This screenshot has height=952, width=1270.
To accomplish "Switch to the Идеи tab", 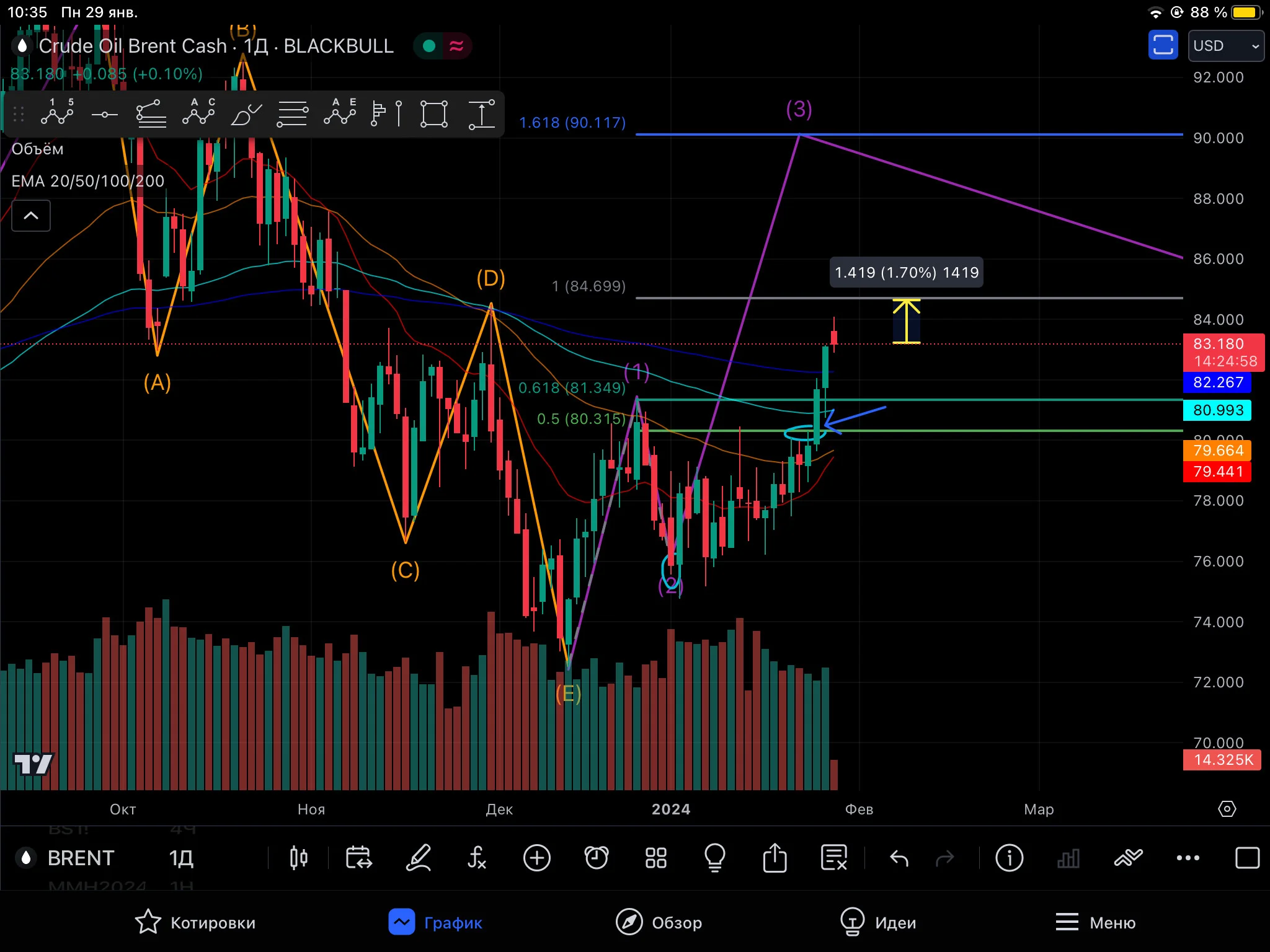I will (x=878, y=922).
